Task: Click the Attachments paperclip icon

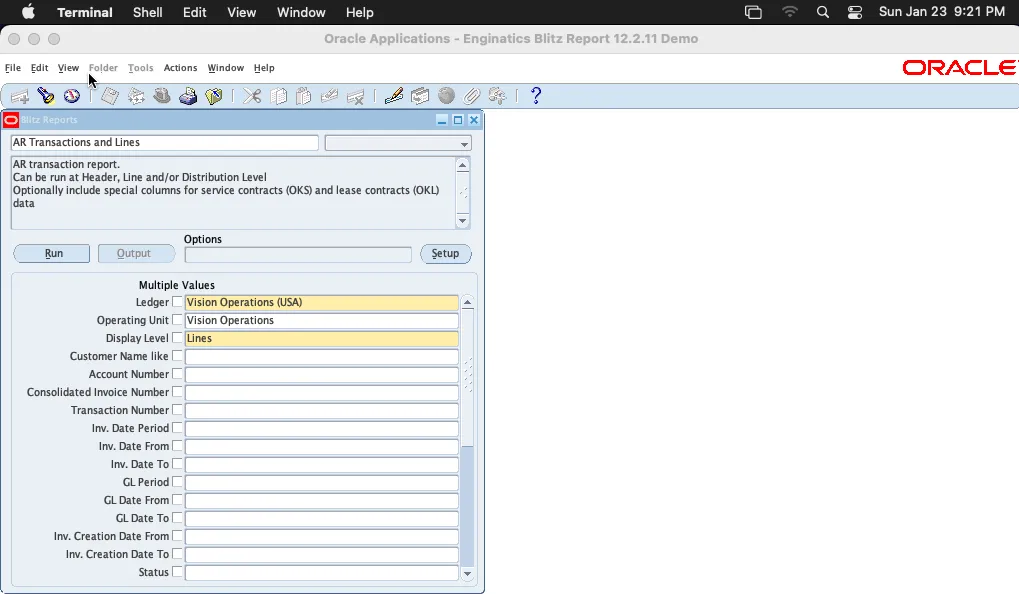Action: point(471,96)
